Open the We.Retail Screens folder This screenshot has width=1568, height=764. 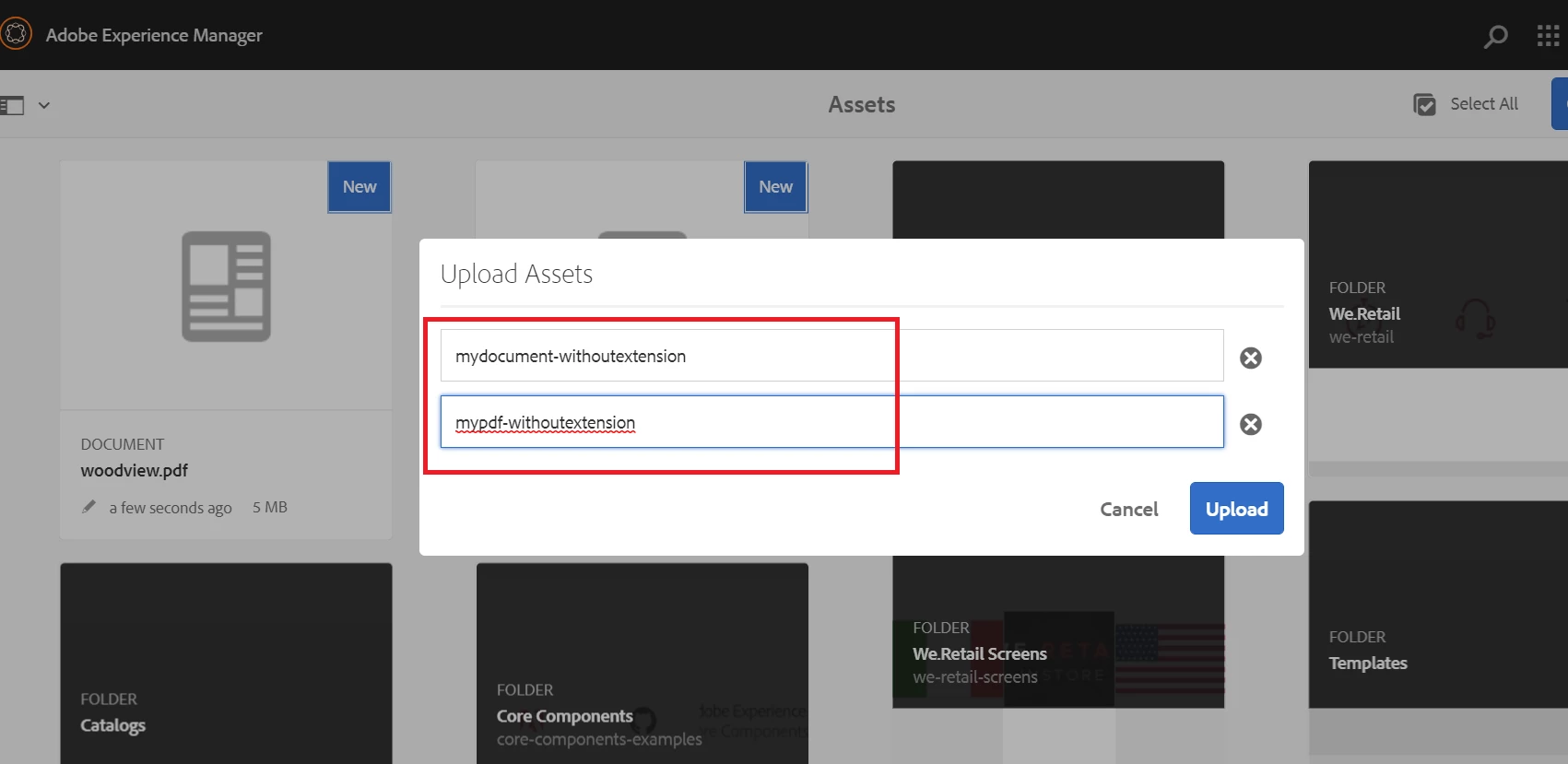pos(1058,631)
